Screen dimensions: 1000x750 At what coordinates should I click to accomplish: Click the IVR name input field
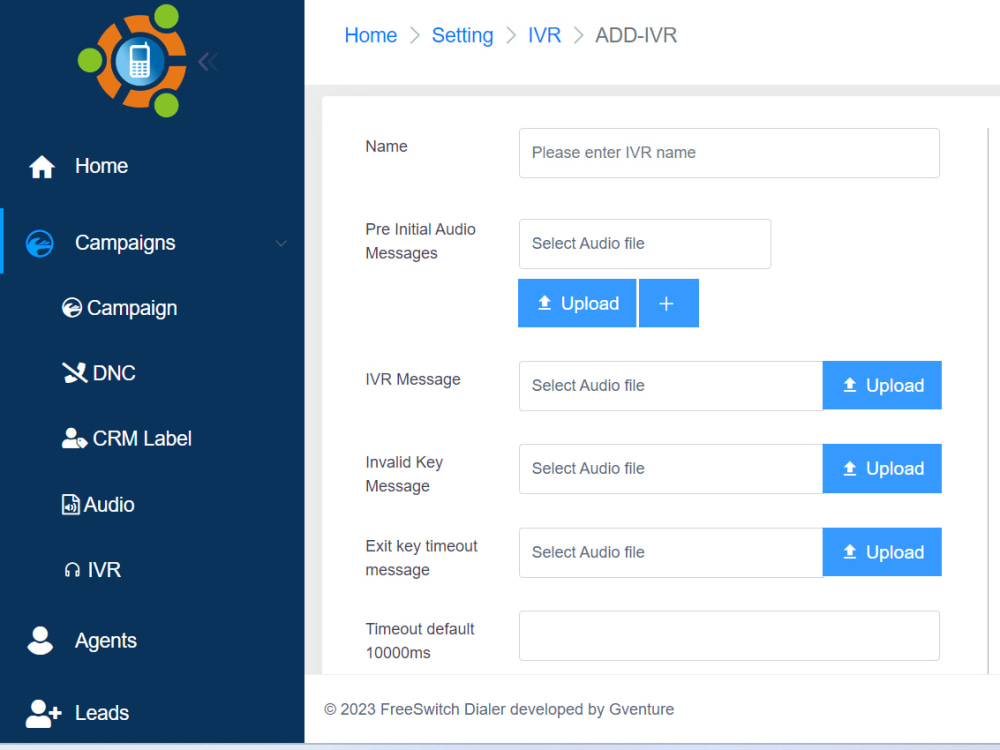point(728,153)
